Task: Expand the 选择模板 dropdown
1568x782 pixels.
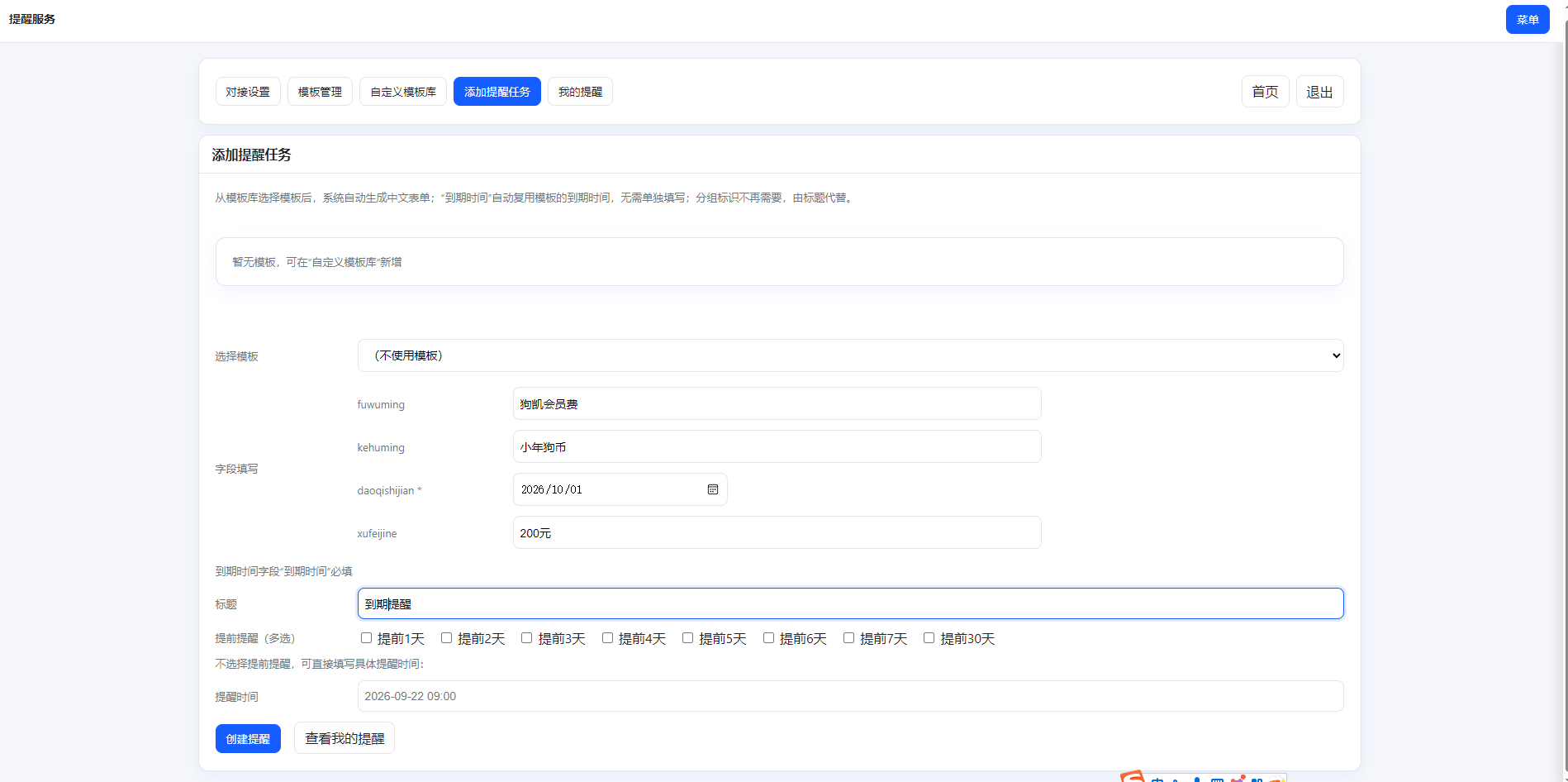Action: click(x=850, y=355)
